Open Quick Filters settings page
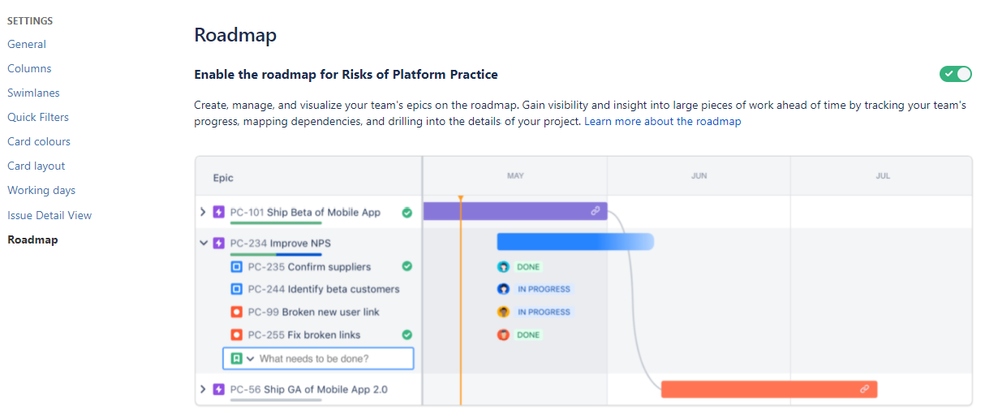The width and height of the screenshot is (998, 414). coord(38,117)
